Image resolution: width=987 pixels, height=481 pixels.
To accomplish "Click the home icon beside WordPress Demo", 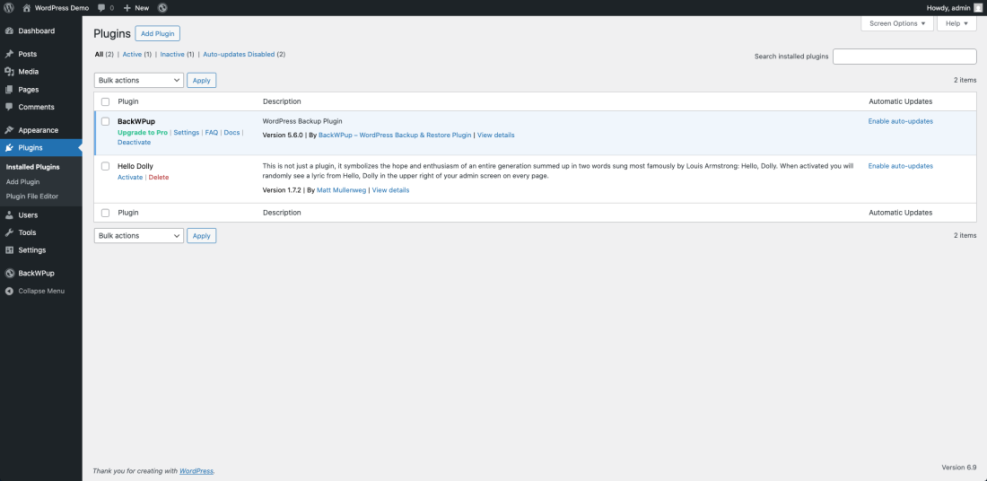I will (x=26, y=8).
